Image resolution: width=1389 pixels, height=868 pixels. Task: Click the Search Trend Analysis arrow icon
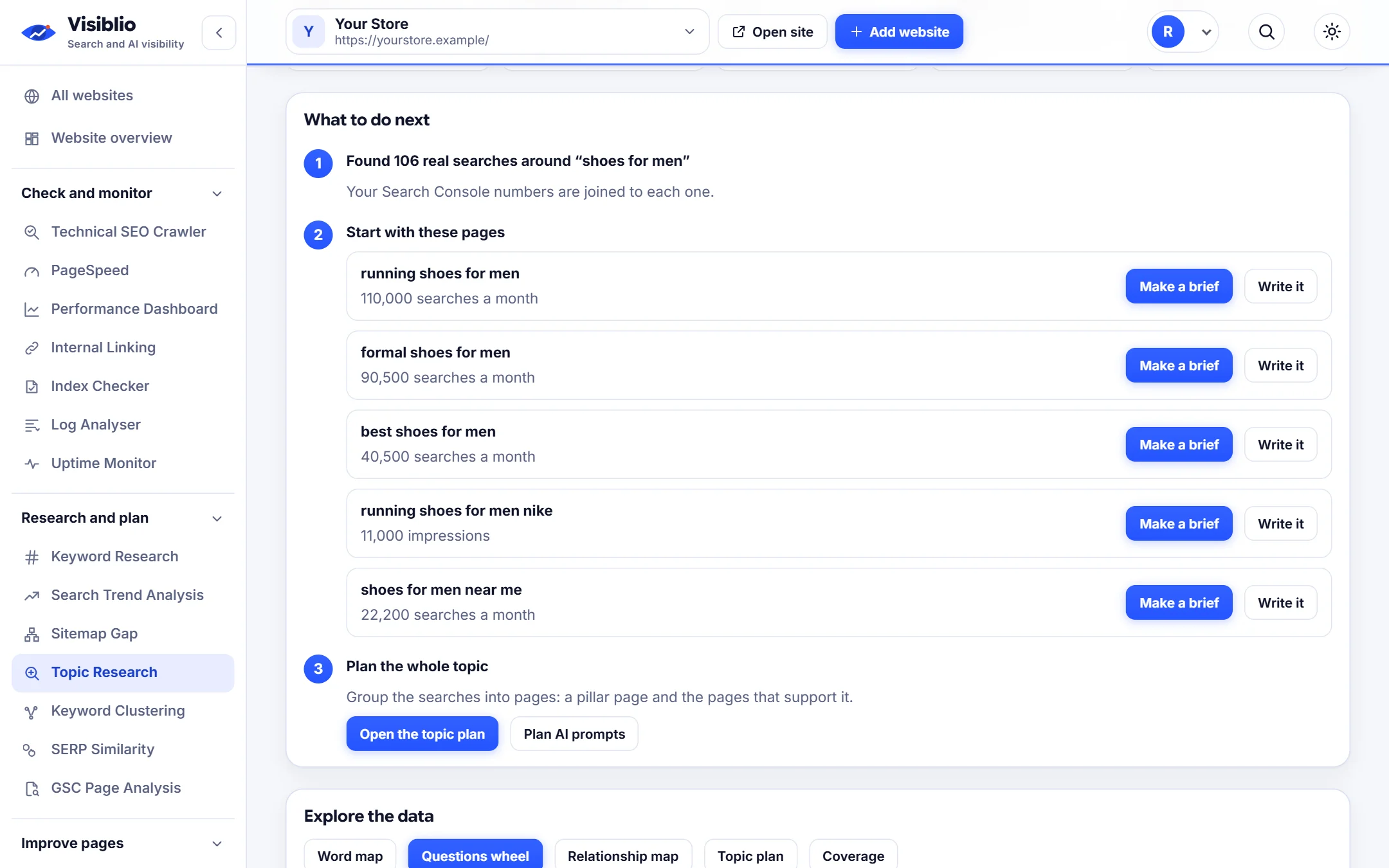[32, 595]
